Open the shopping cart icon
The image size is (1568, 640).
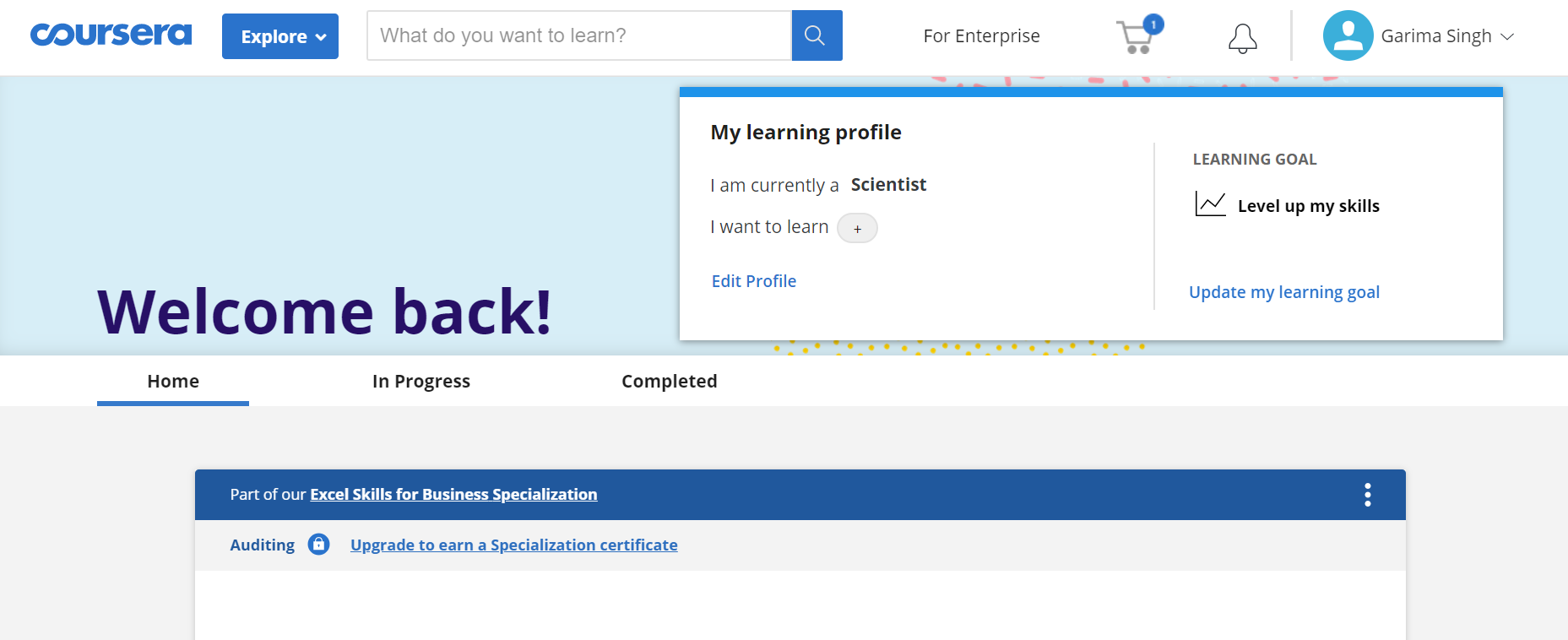point(1137,36)
